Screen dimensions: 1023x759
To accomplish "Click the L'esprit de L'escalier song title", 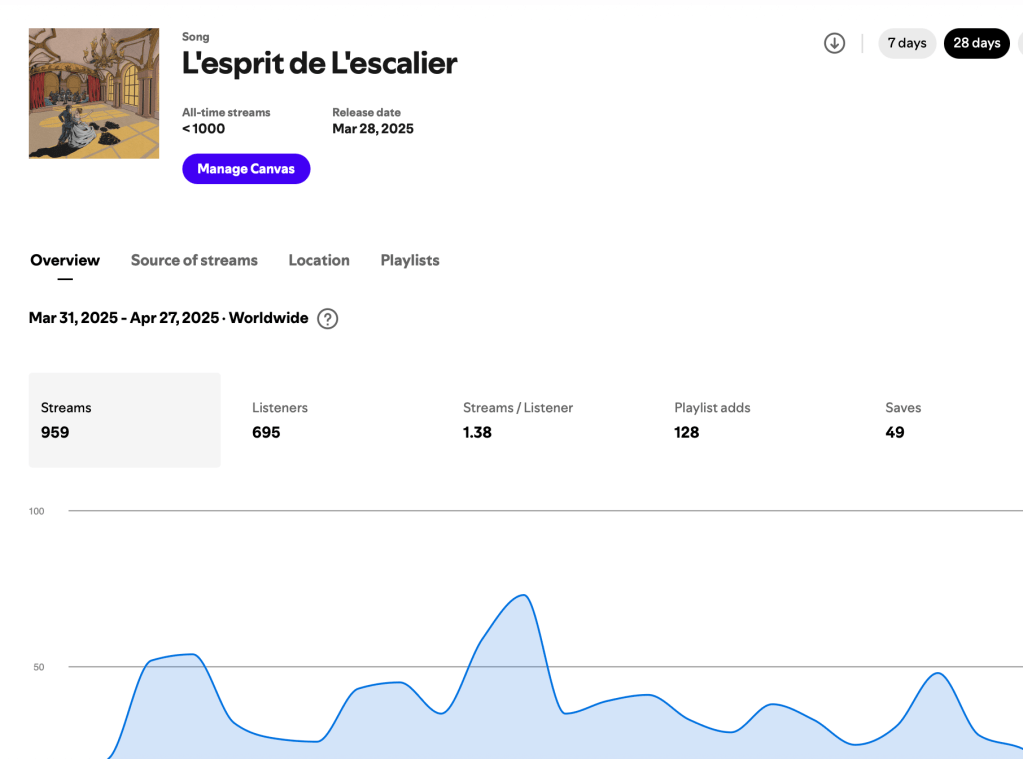I will (x=319, y=63).
